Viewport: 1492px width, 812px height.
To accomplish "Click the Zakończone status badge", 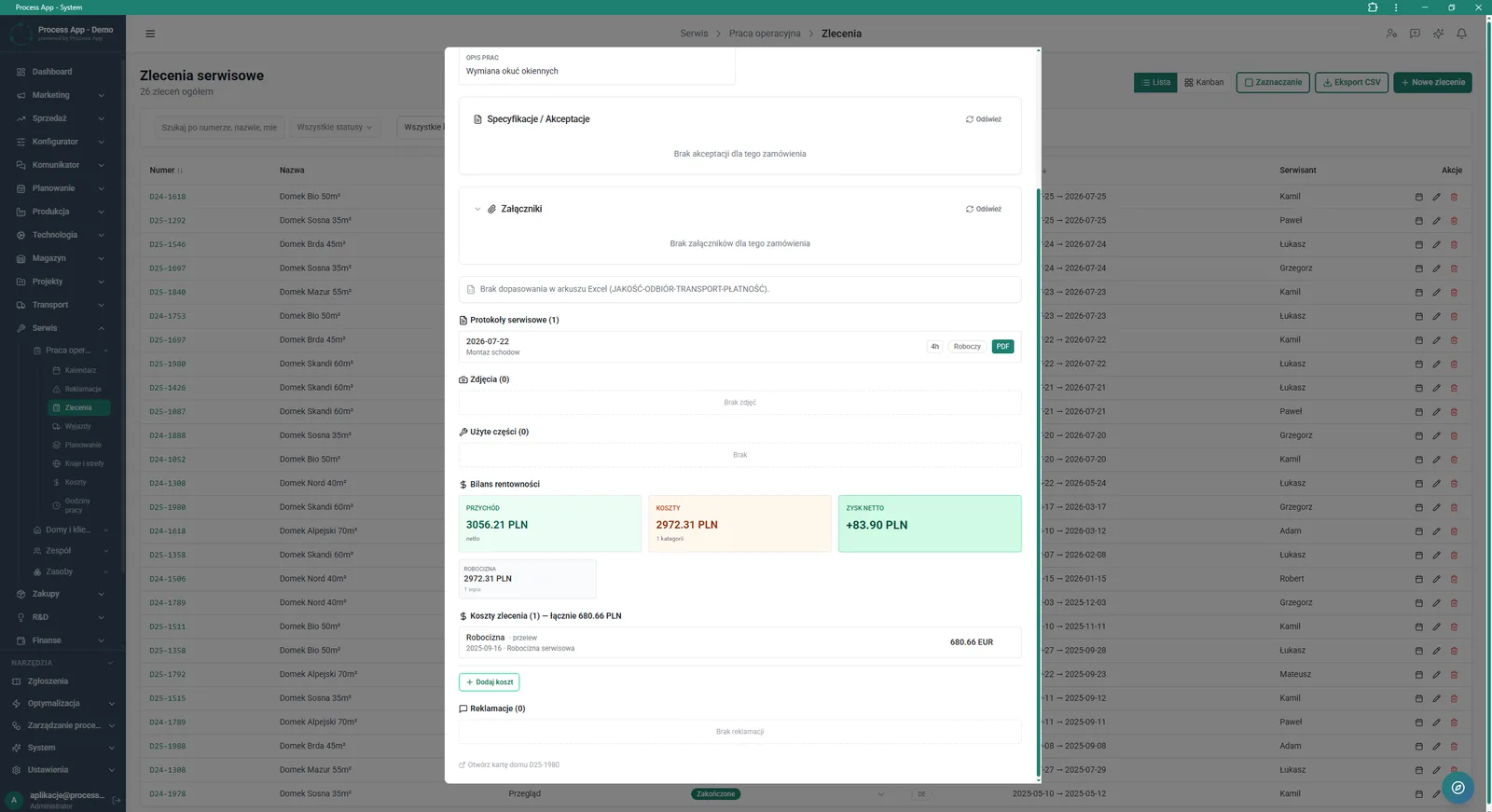I will click(x=715, y=794).
